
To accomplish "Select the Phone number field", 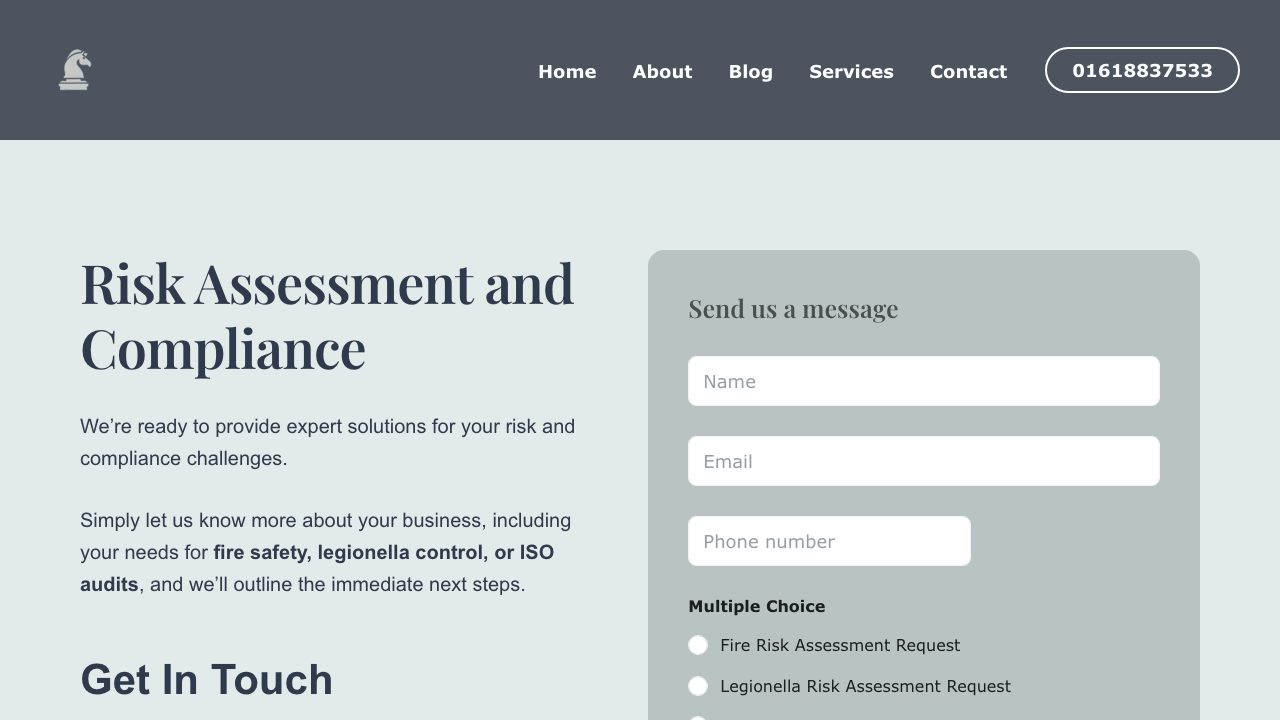I will click(x=829, y=541).
